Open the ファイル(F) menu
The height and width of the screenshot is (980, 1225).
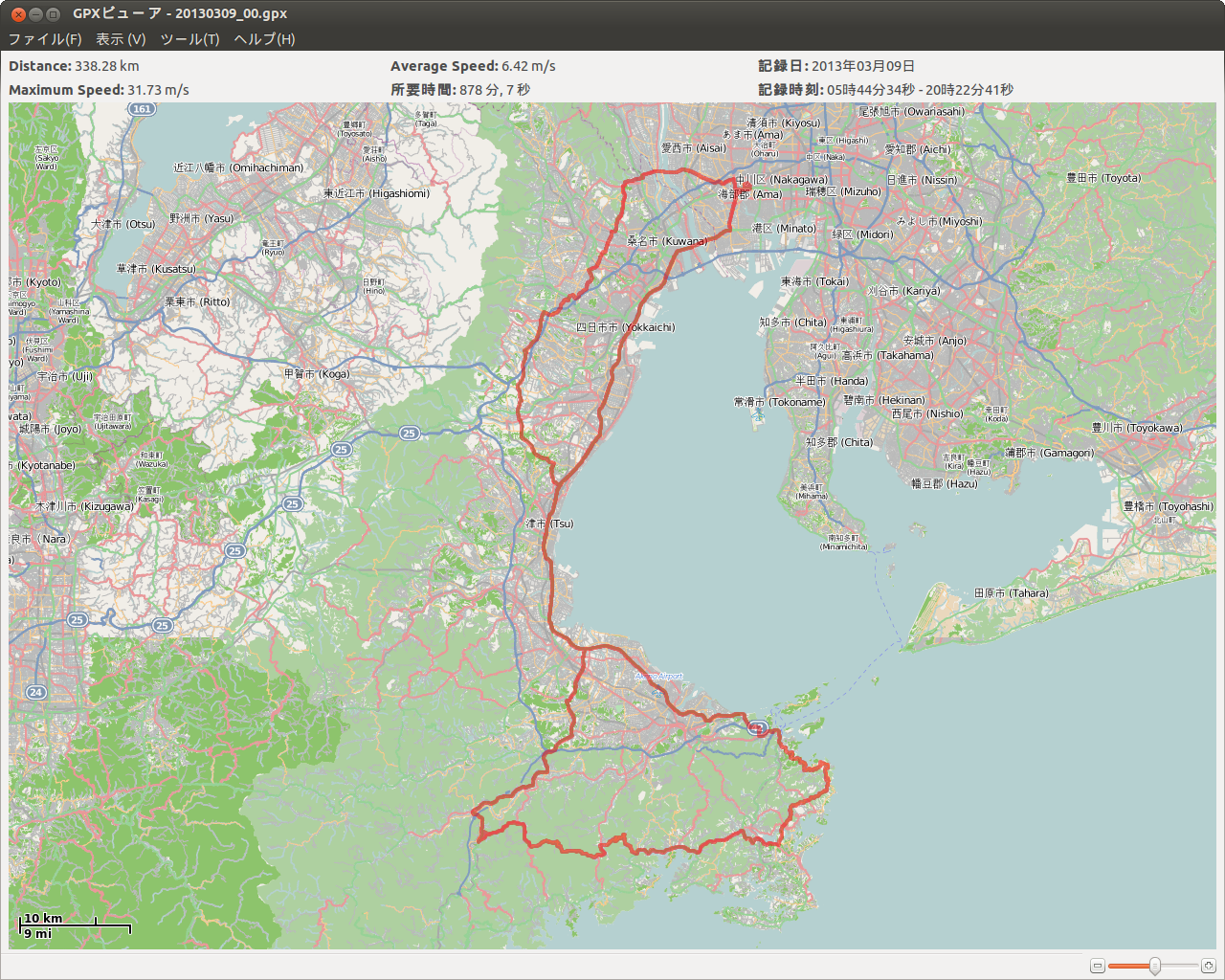pyautogui.click(x=45, y=39)
